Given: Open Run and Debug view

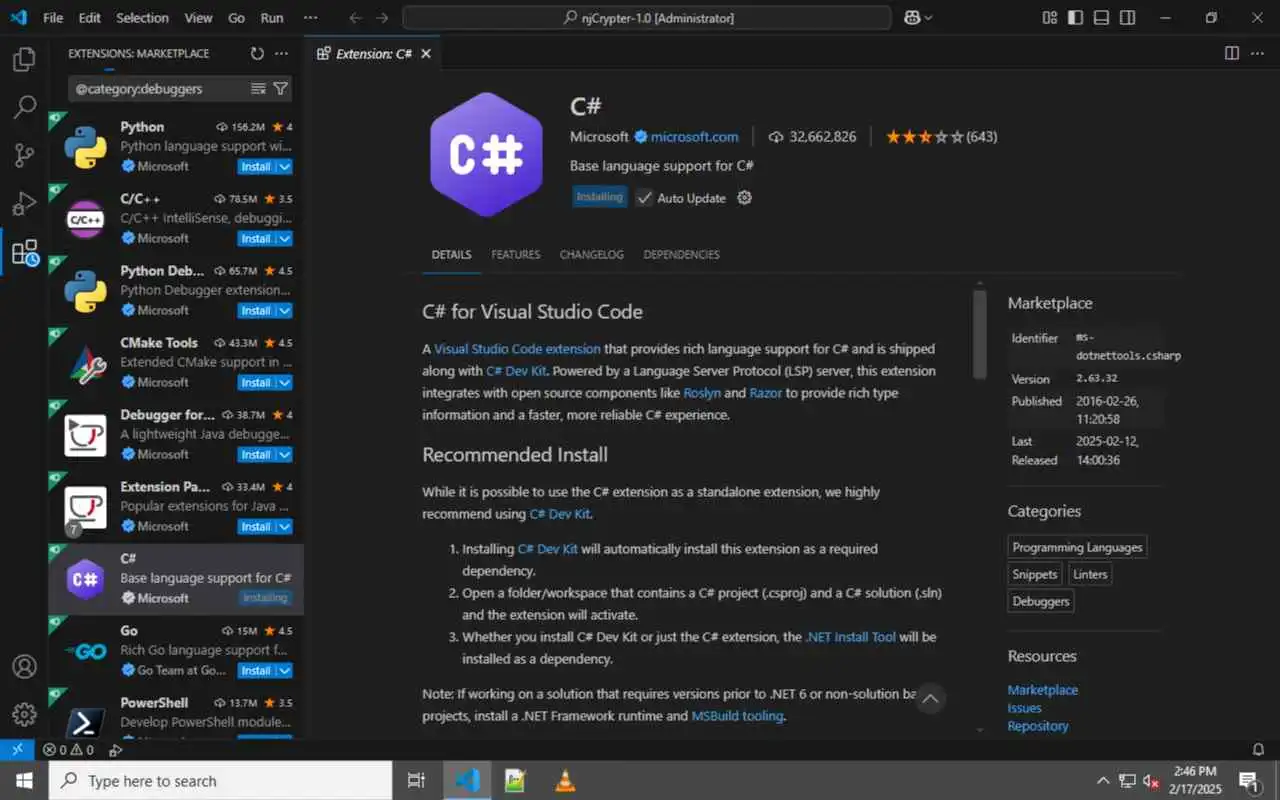Looking at the screenshot, I should [x=24, y=203].
